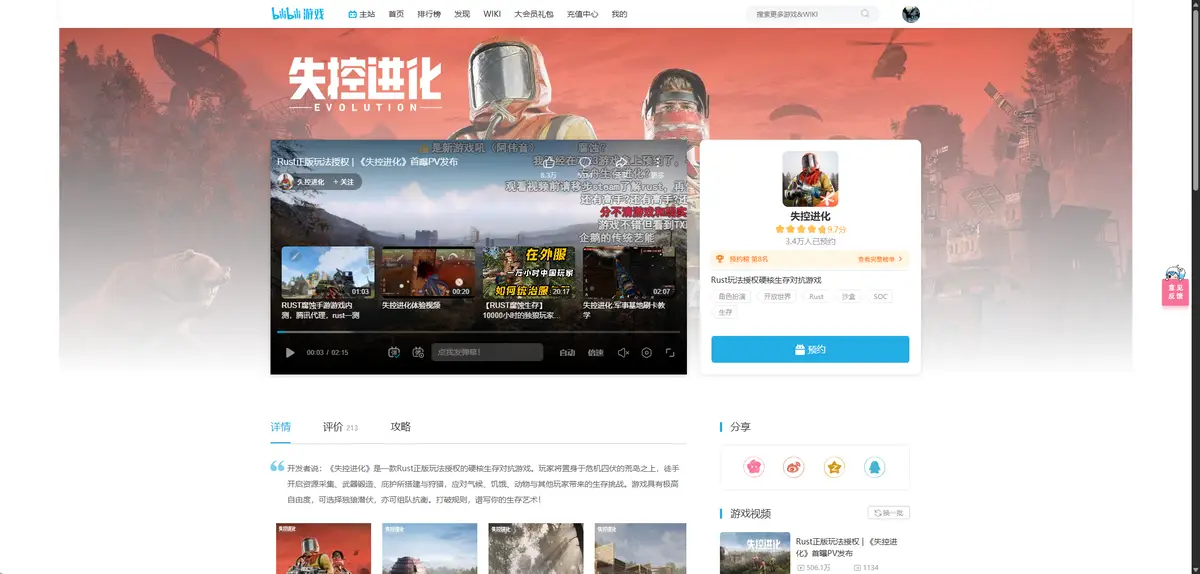Select the 开放世界 tag

777,297
